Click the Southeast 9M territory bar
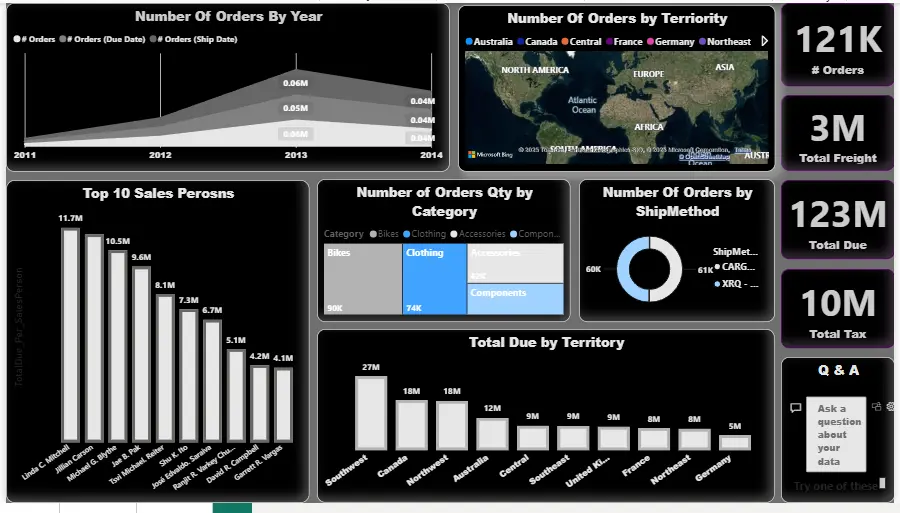Screen dimensions: 900x513 [573, 438]
